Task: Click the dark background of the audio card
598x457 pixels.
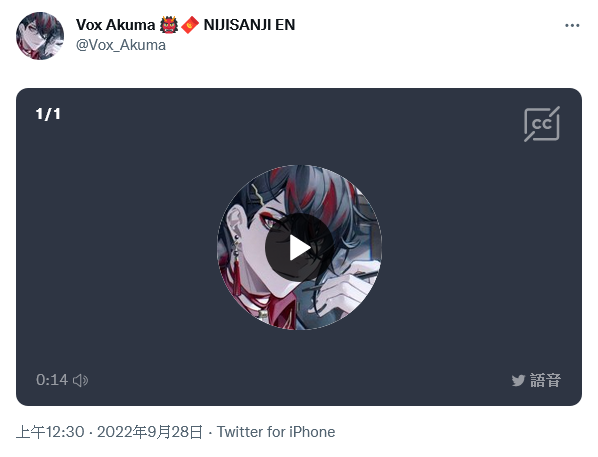Action: [114, 248]
